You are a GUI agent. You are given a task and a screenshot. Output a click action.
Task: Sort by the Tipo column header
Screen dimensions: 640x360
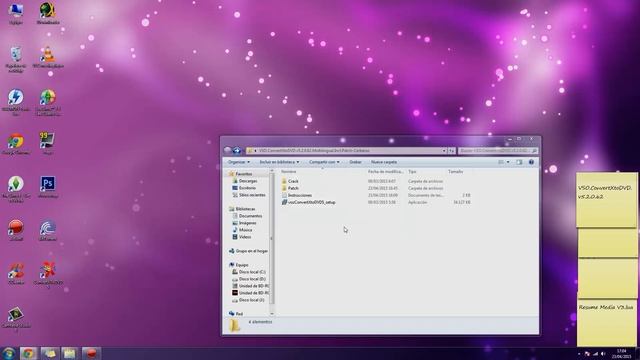(412, 172)
